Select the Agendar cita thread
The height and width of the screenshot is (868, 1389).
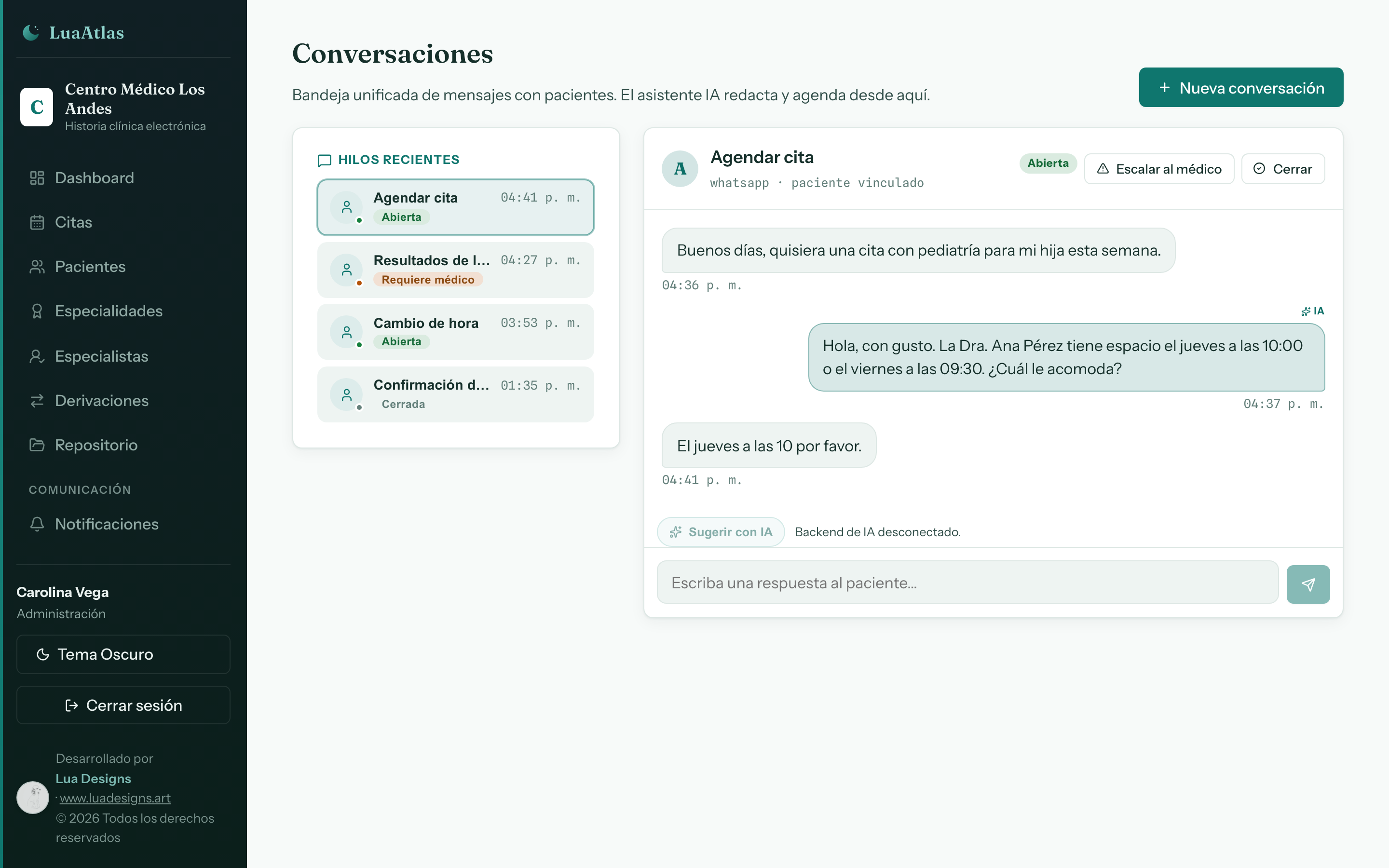point(456,207)
